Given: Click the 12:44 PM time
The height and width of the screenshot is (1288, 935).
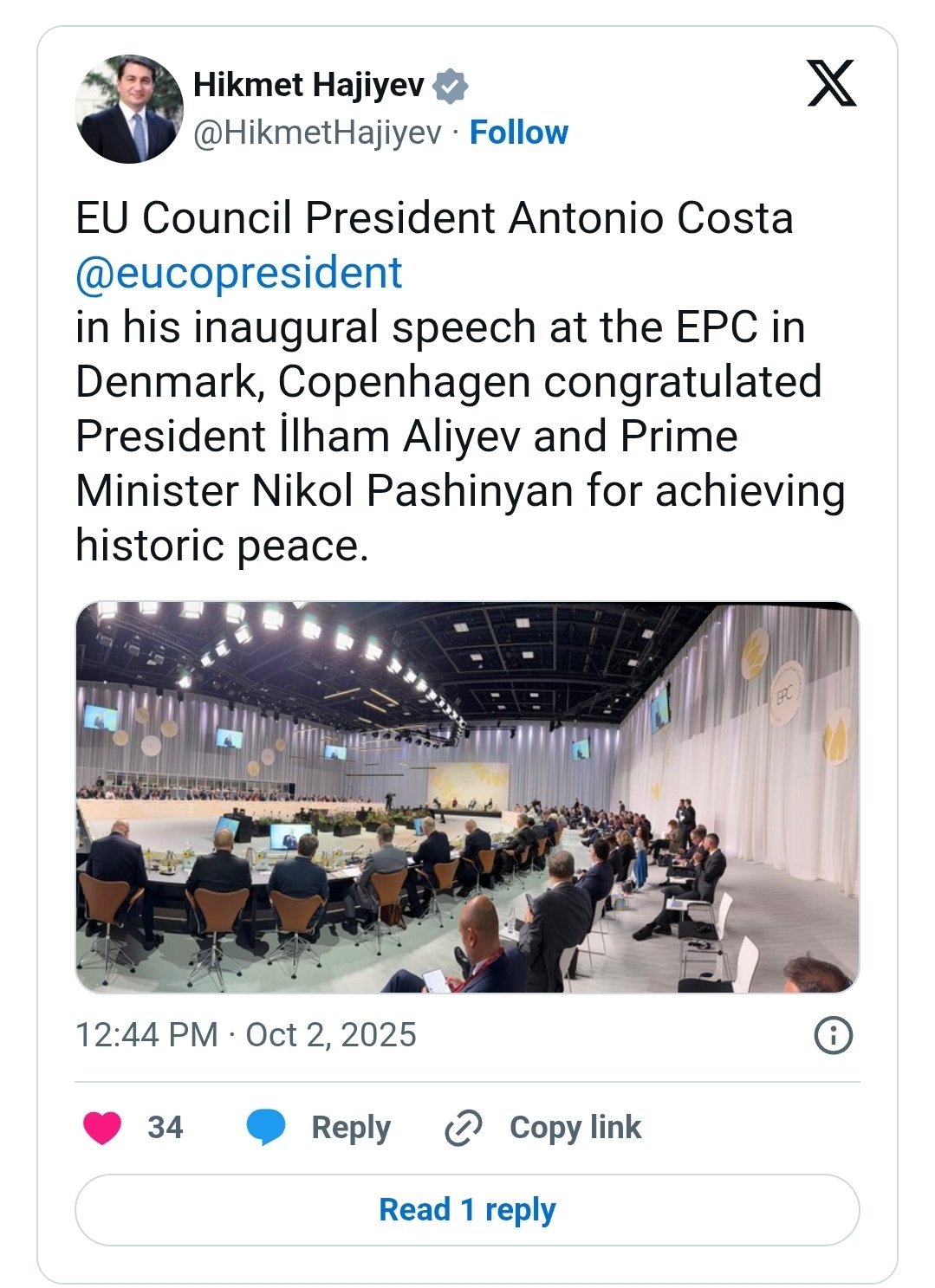Looking at the screenshot, I should [146, 1035].
